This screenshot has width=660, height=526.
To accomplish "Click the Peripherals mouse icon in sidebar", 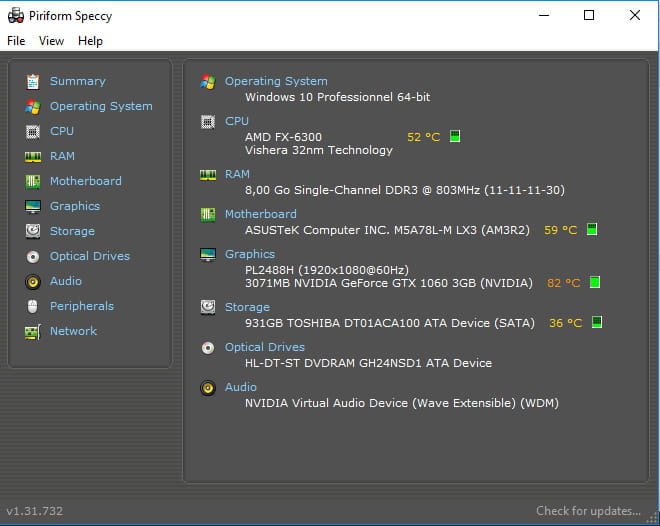I will pyautogui.click(x=33, y=306).
